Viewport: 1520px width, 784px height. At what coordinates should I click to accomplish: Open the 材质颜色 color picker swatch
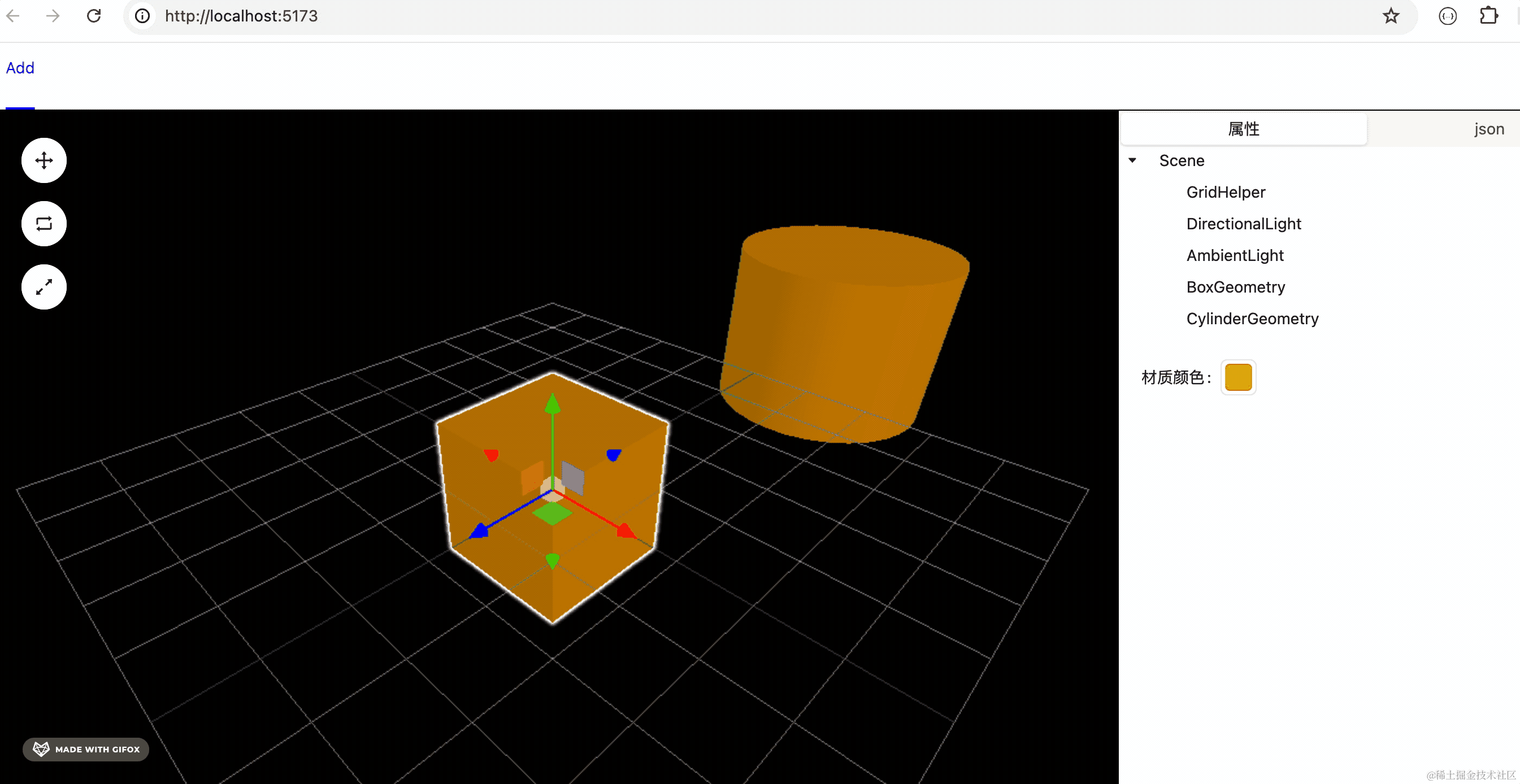click(1238, 377)
